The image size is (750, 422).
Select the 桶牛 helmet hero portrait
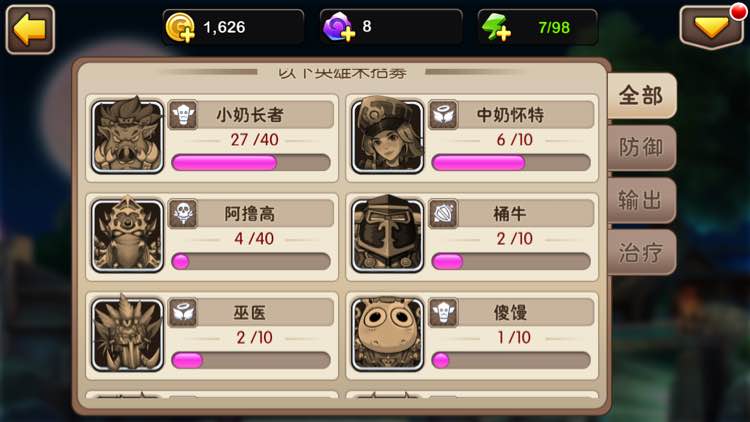coord(387,236)
